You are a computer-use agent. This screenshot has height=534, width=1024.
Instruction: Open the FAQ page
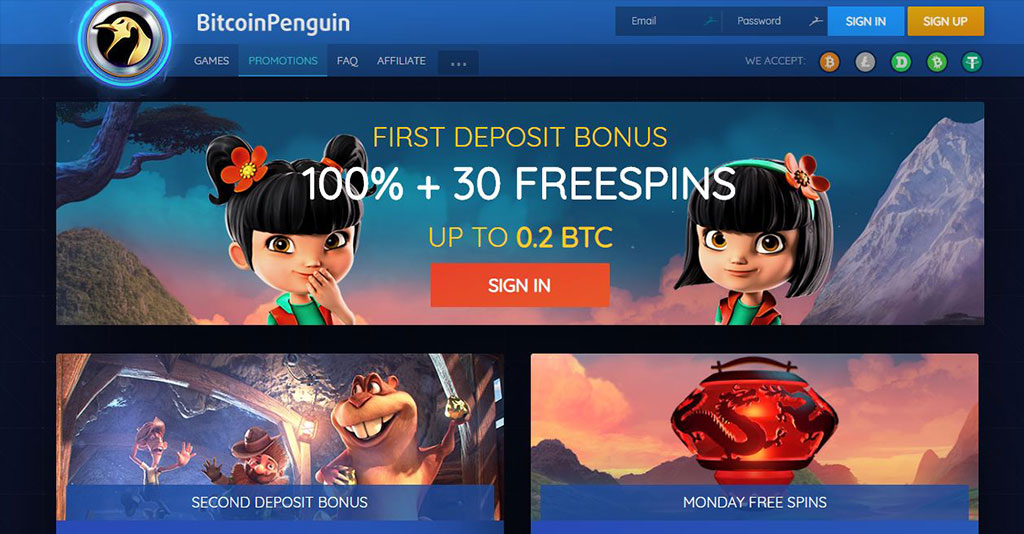coord(347,61)
